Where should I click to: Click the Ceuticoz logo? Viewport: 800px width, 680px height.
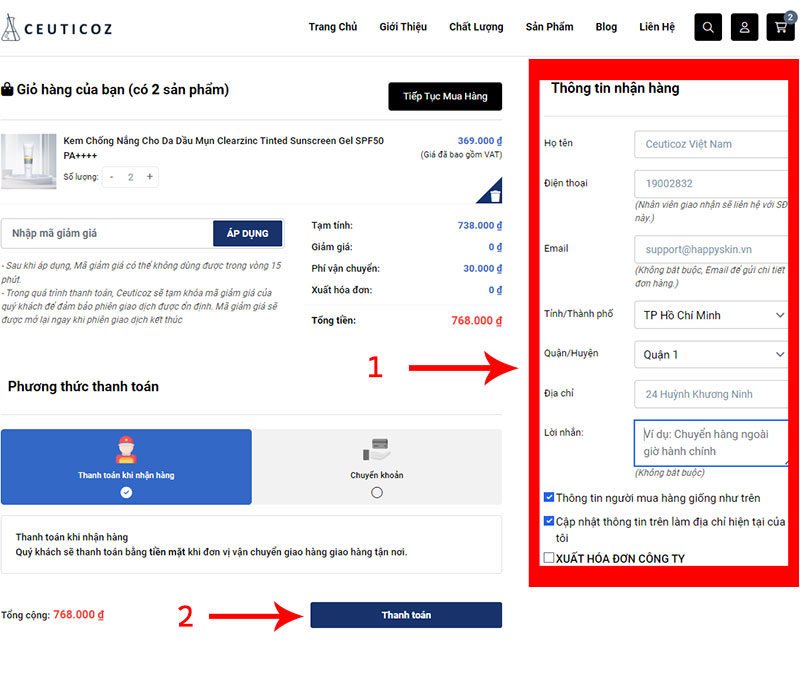(x=57, y=28)
